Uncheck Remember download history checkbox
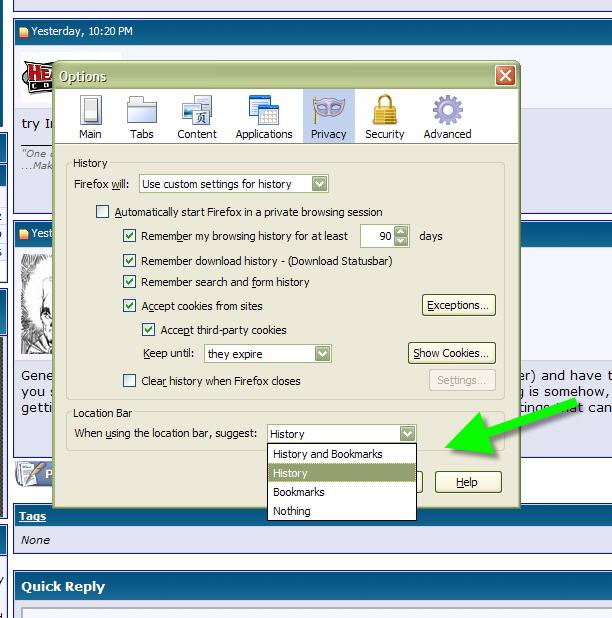The image size is (612, 618). [129, 261]
